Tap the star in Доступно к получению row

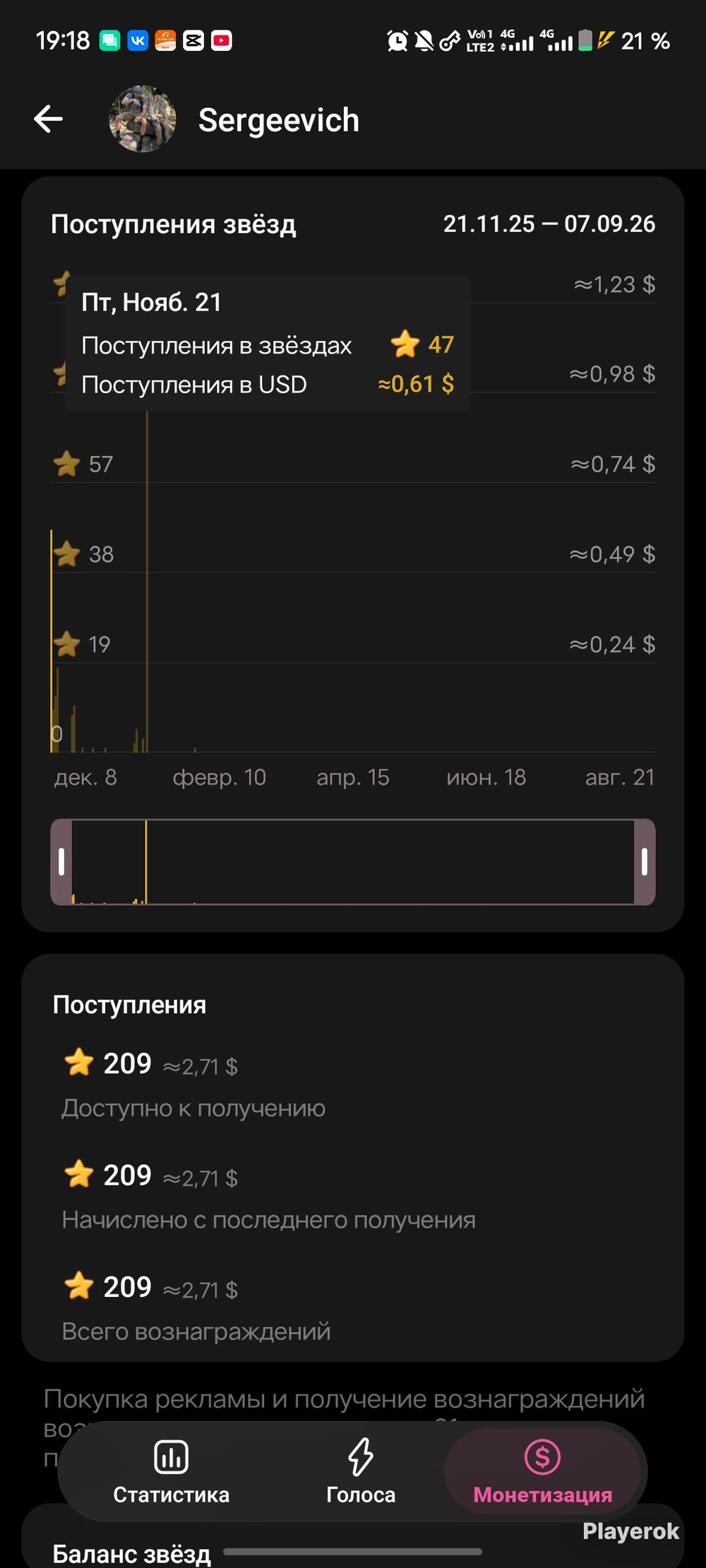[x=79, y=1062]
